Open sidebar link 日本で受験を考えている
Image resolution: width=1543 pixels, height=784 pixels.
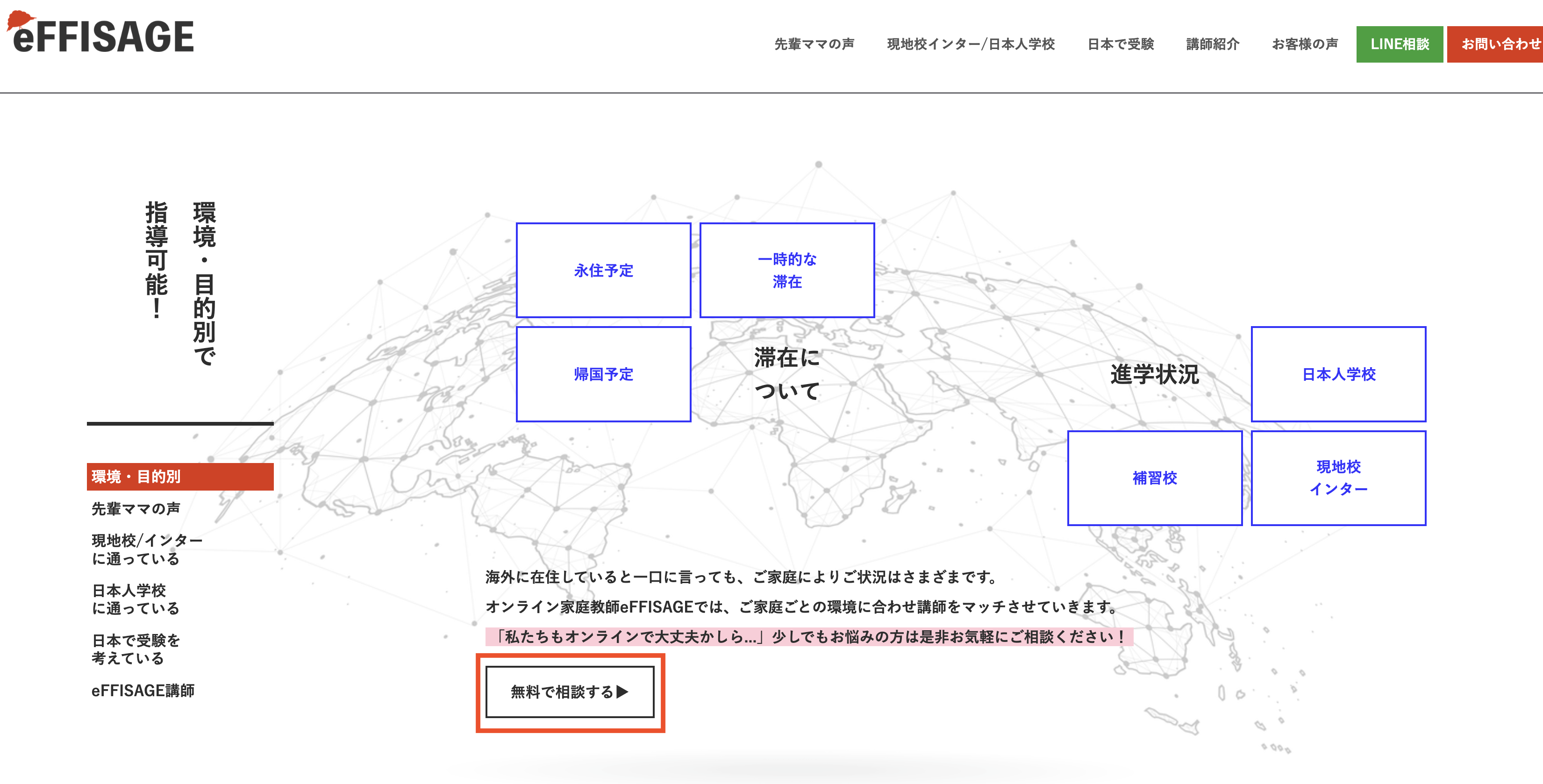(136, 649)
